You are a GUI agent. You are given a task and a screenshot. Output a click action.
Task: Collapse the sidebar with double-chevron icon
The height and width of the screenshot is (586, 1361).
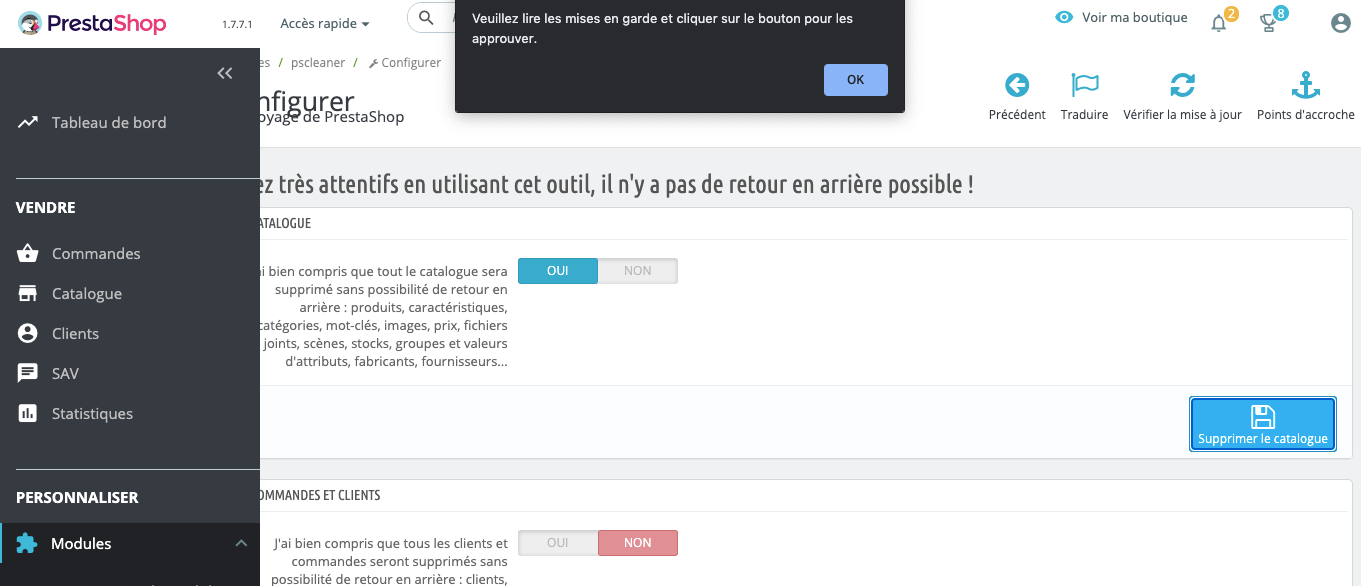225,73
